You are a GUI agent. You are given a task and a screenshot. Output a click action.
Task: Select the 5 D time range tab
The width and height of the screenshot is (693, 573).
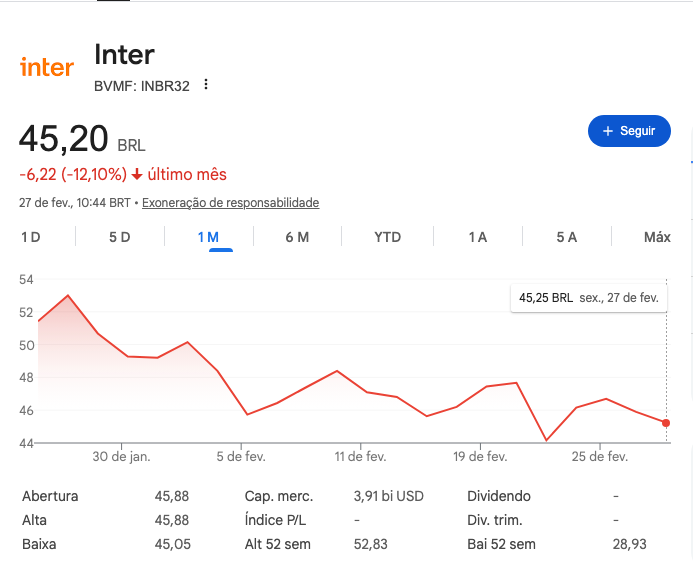point(120,237)
